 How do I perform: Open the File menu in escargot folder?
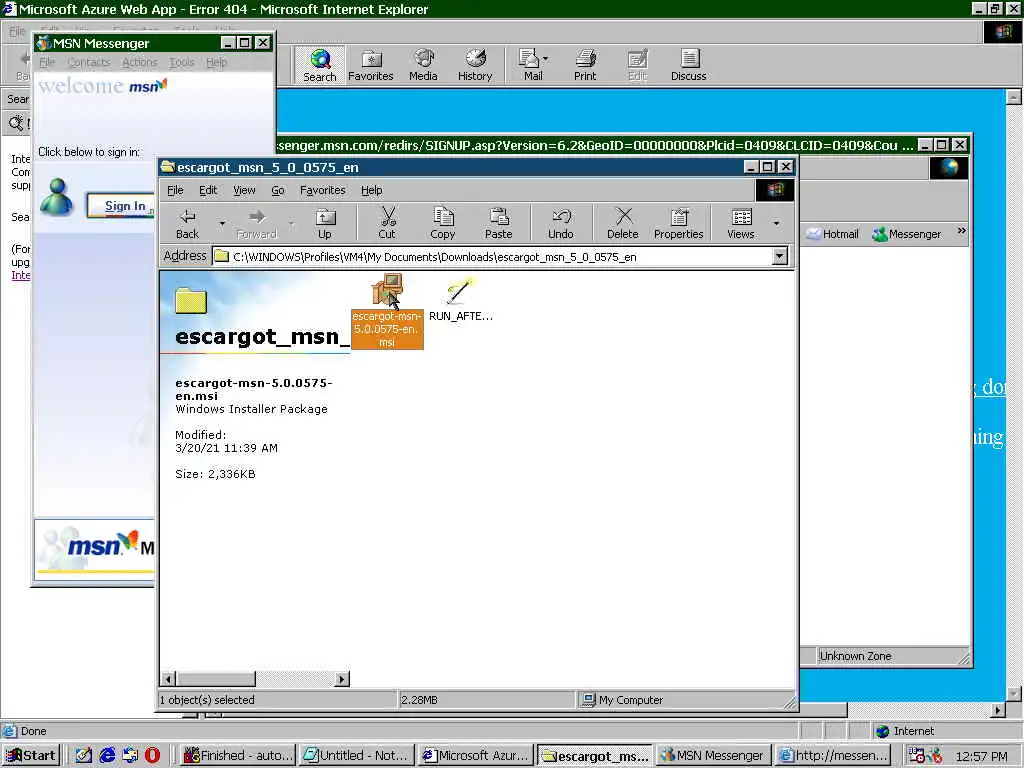click(x=175, y=190)
